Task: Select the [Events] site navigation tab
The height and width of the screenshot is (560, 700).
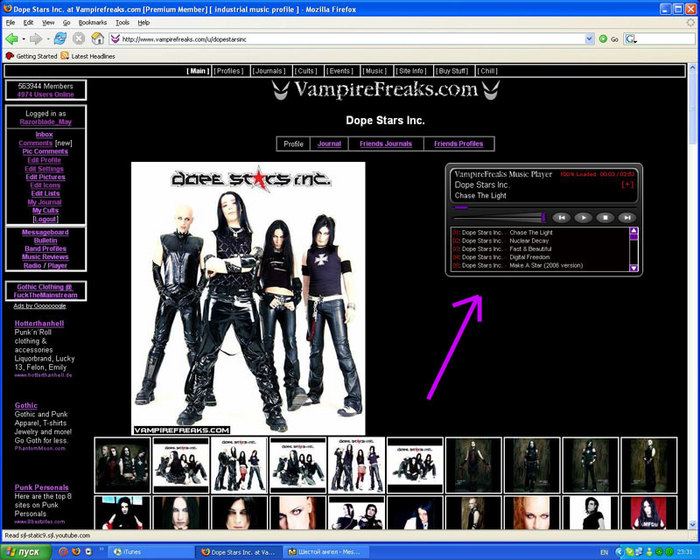Action: coord(340,71)
